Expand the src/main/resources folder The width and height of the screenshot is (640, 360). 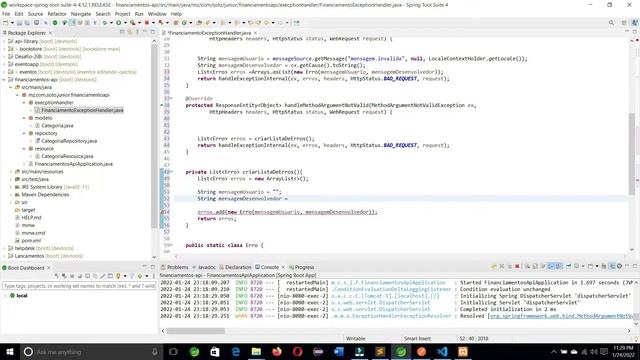click(x=11, y=172)
